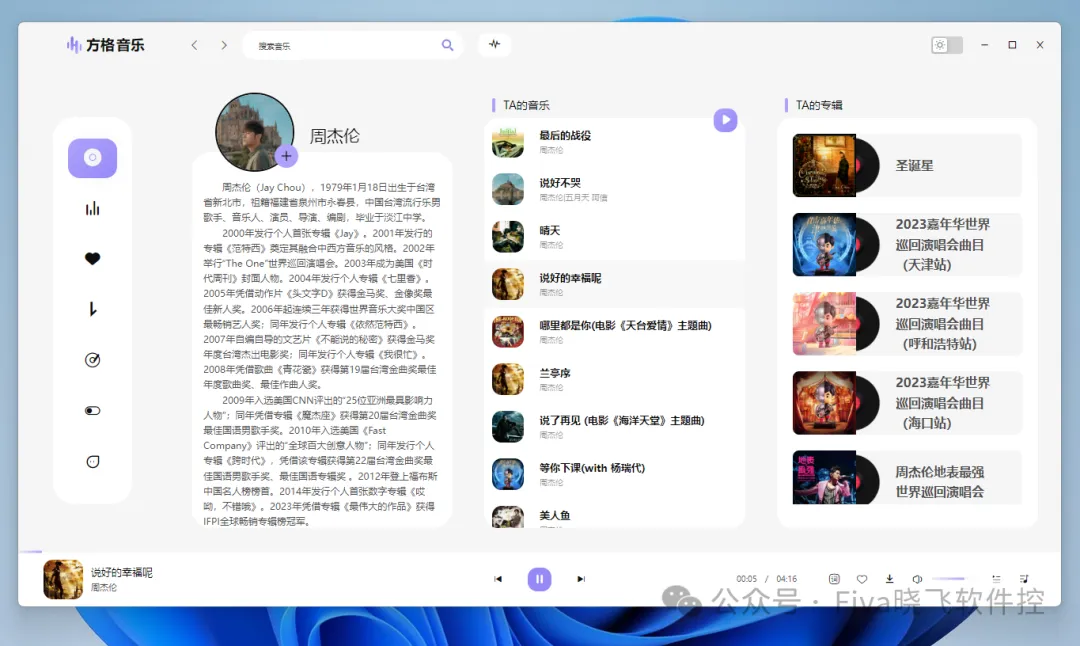Close the 方格音乐 window
This screenshot has height=646, width=1080.
[x=1040, y=45]
